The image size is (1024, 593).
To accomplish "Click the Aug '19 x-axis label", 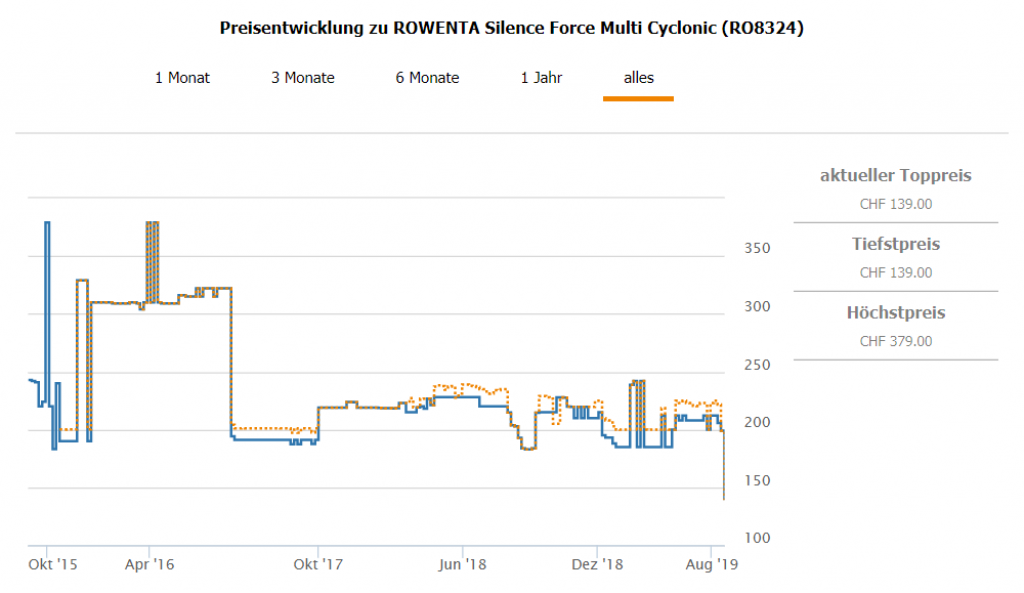I will [713, 565].
